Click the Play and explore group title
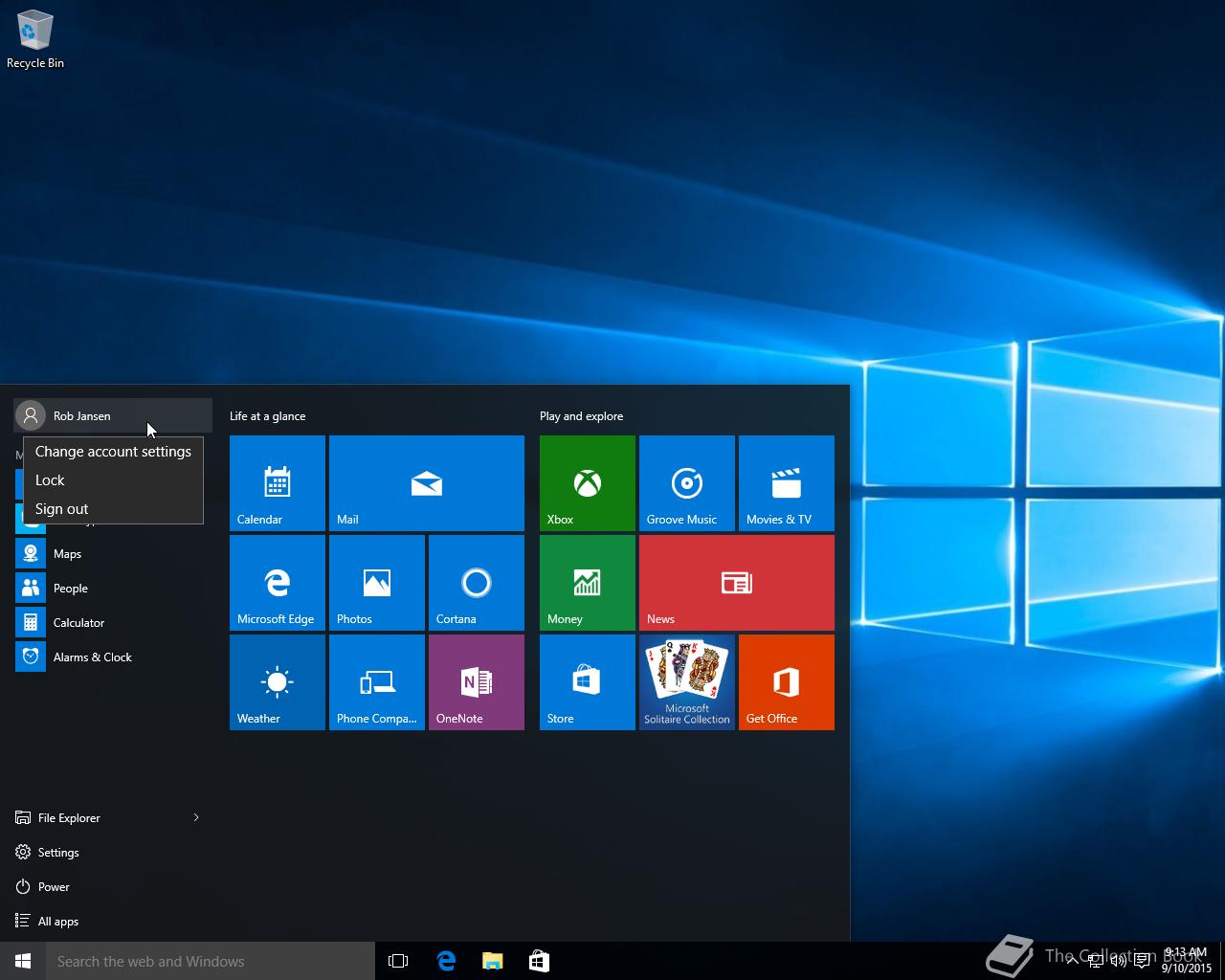 pos(581,416)
